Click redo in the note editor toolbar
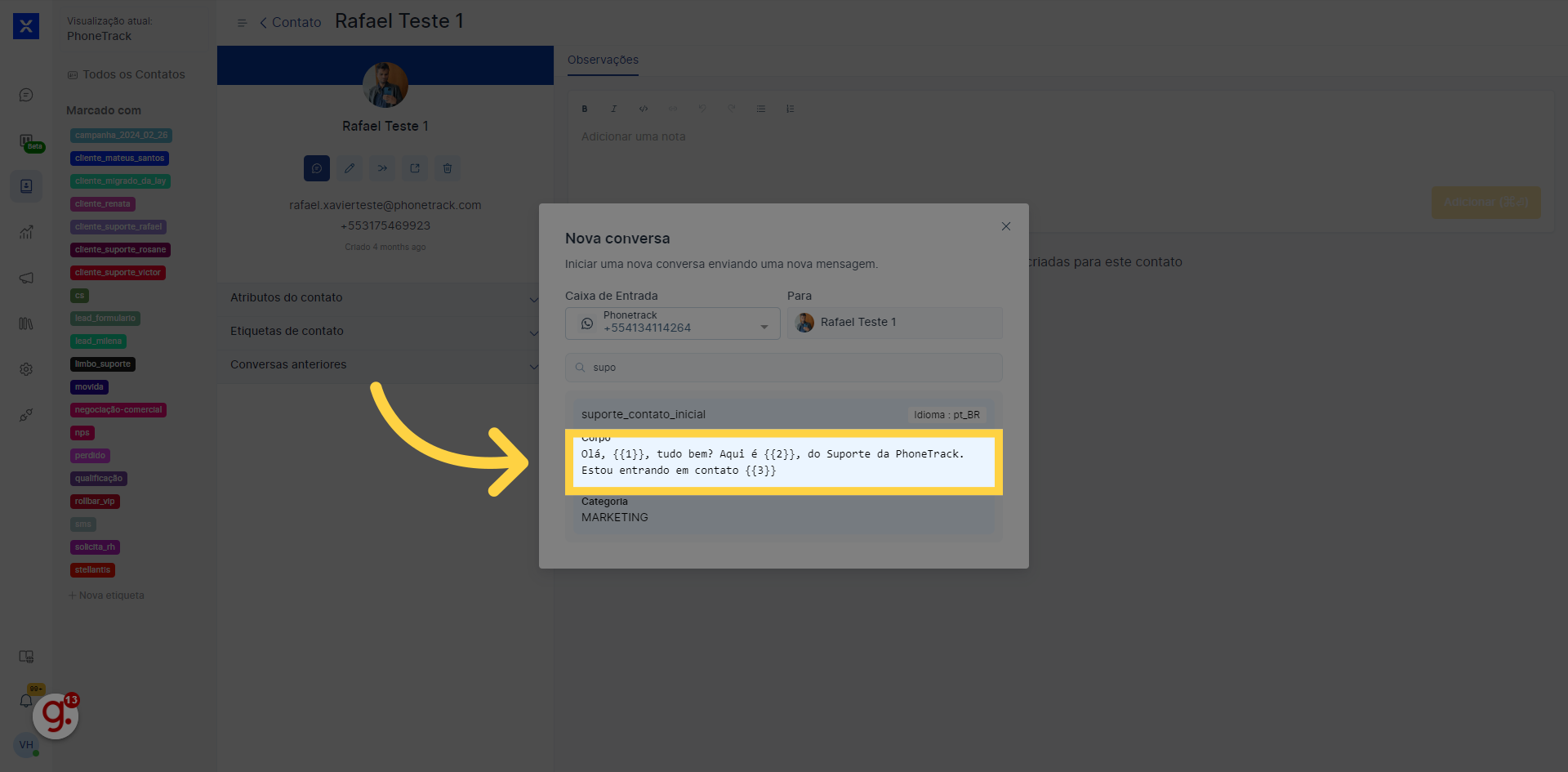Viewport: 1568px width, 772px height. [x=732, y=109]
